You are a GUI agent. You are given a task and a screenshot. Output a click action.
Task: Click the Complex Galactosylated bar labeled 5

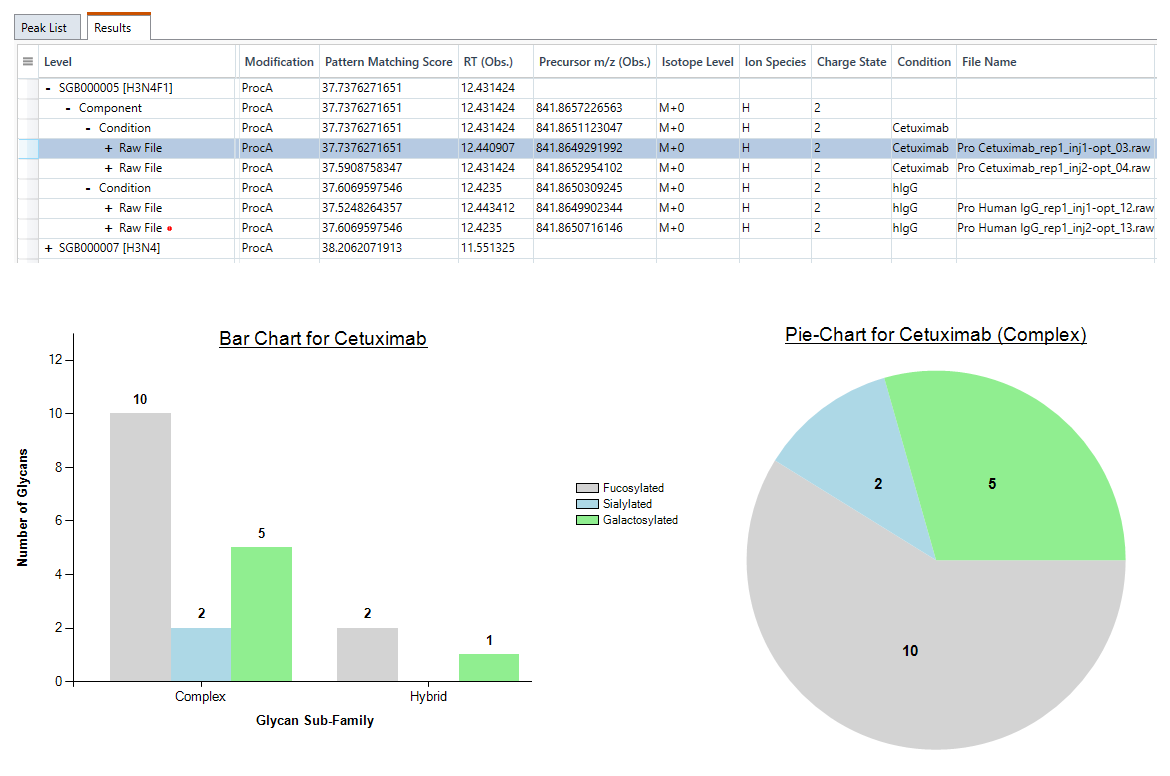[261, 614]
